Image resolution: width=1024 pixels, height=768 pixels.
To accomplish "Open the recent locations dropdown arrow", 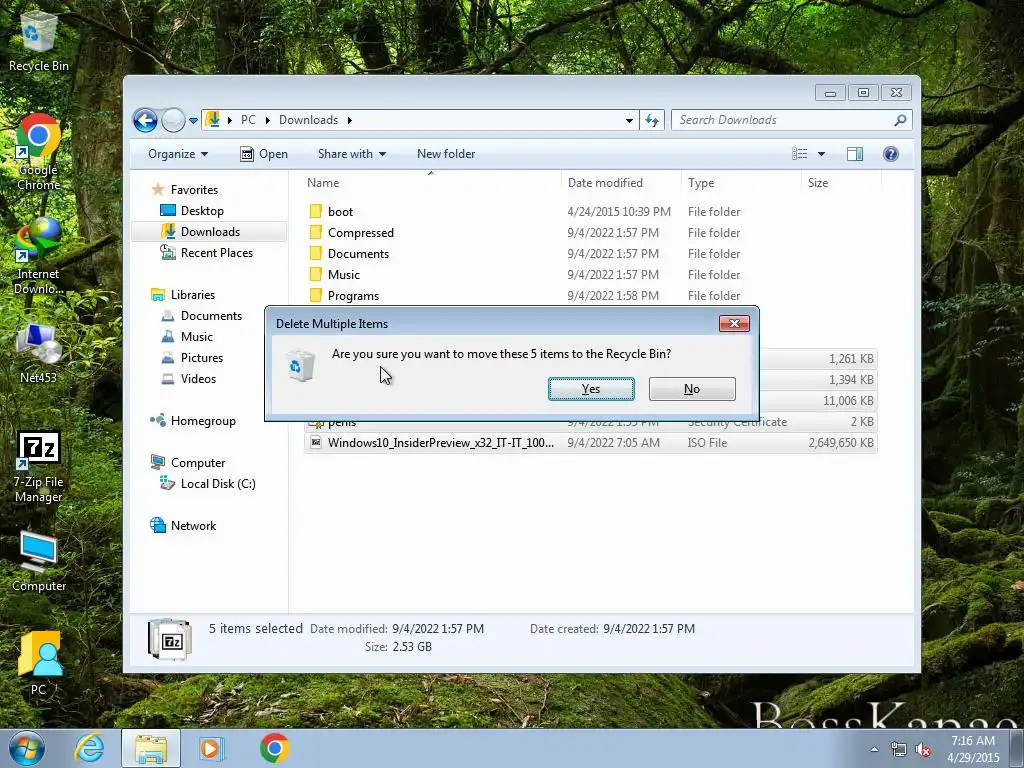I will [x=193, y=120].
